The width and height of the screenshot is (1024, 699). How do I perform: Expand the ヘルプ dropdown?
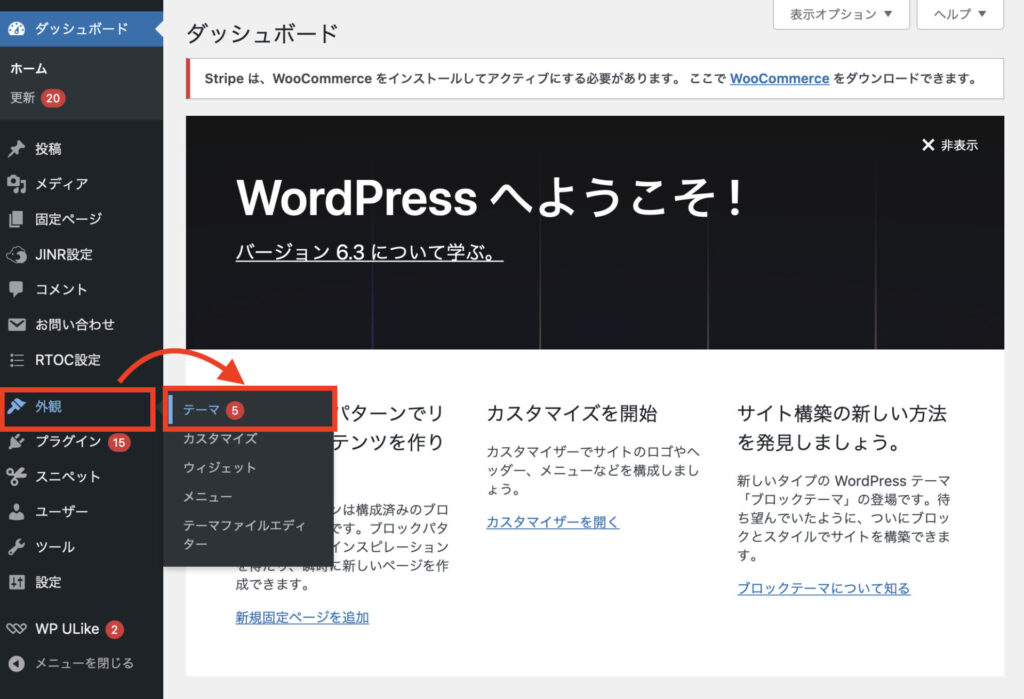[x=957, y=15]
